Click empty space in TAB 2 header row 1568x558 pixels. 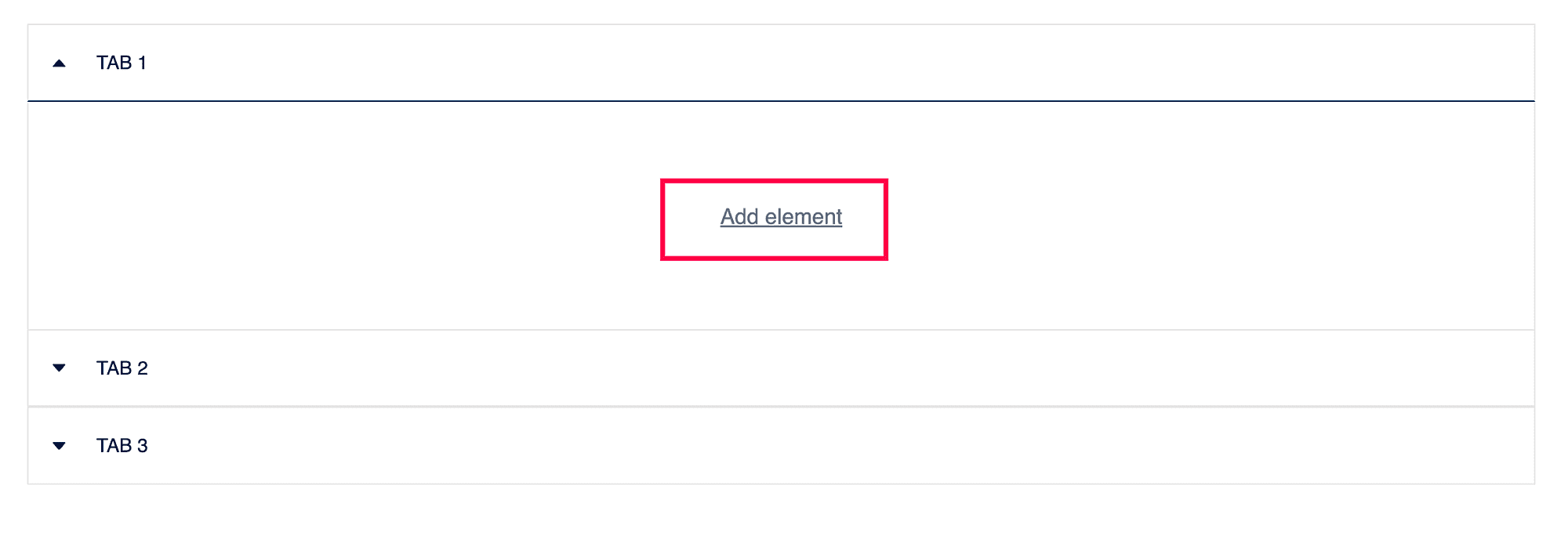(784, 368)
